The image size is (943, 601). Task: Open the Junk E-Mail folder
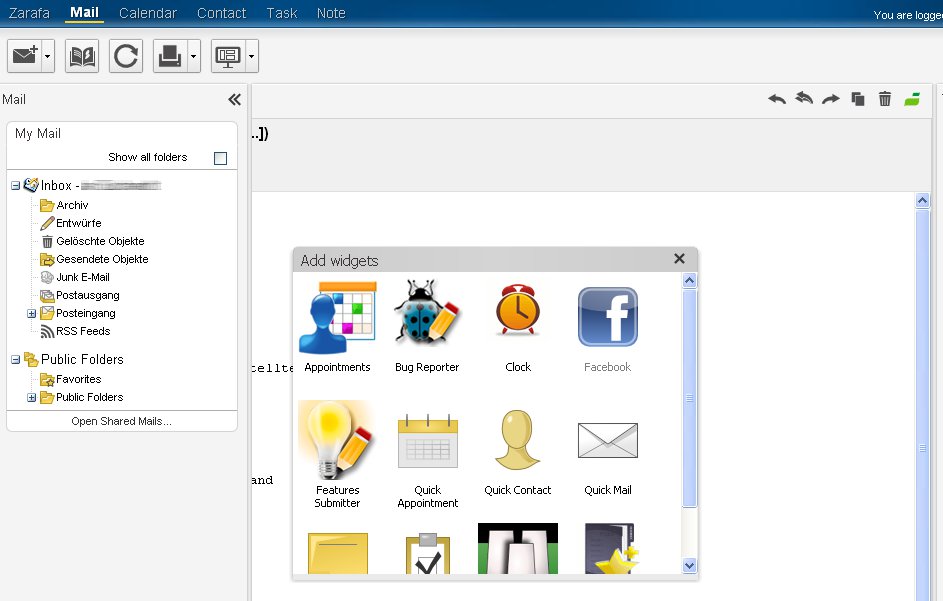tap(83, 277)
